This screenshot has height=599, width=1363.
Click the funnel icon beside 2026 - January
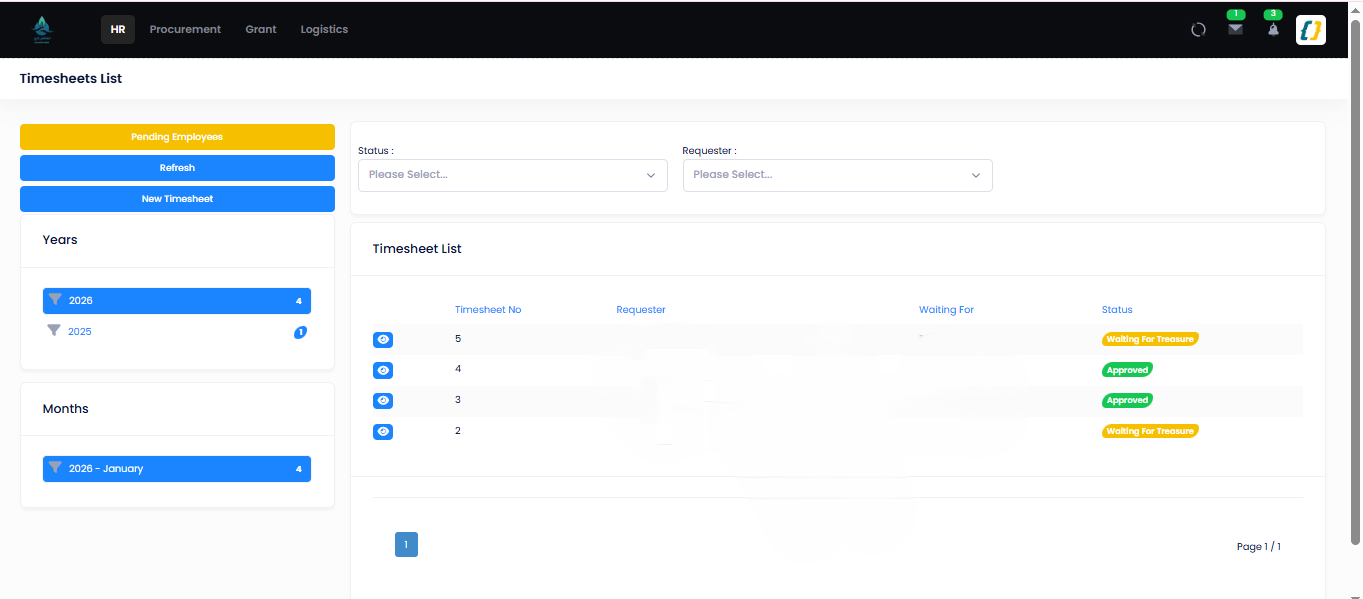[55, 468]
